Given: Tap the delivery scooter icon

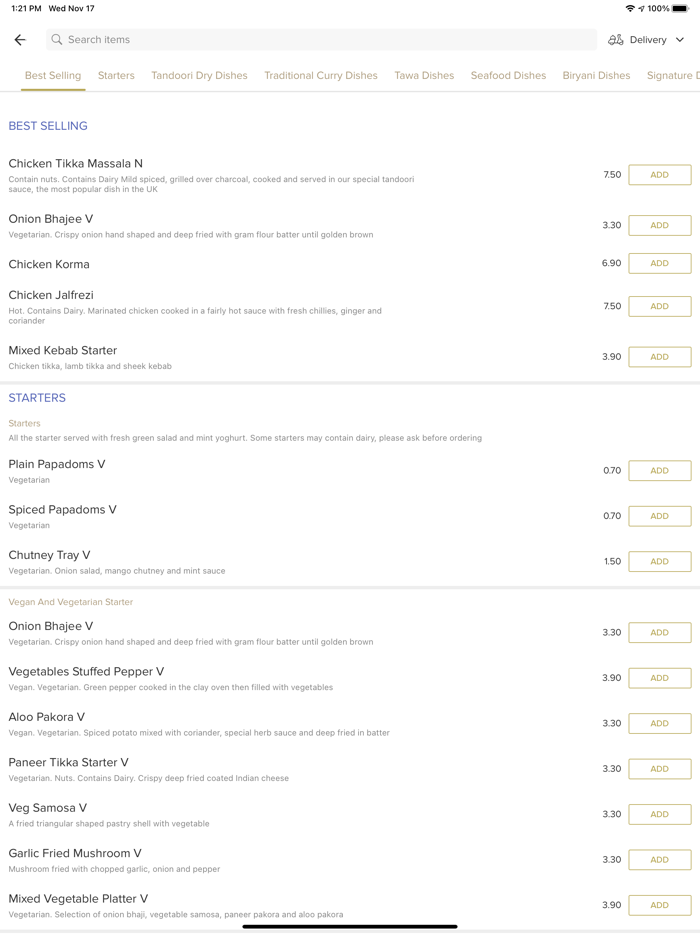Looking at the screenshot, I should pos(616,40).
